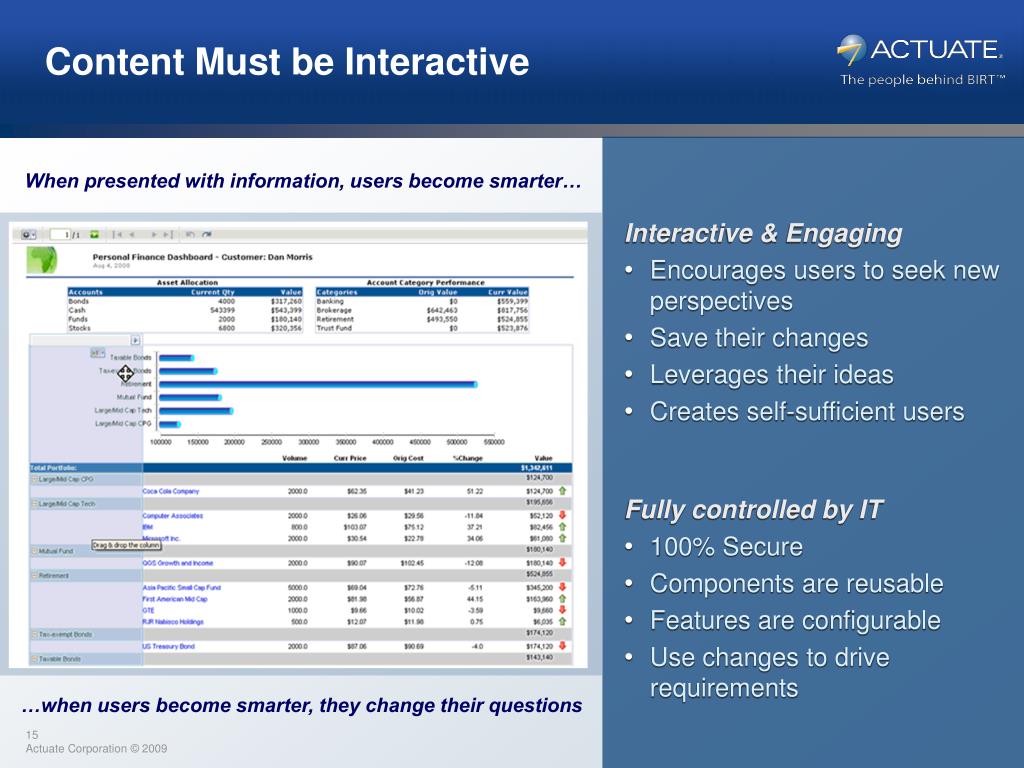The image size is (1024, 768).
Task: Collapse the Tax-exempt Bonds group
Action: [35, 635]
